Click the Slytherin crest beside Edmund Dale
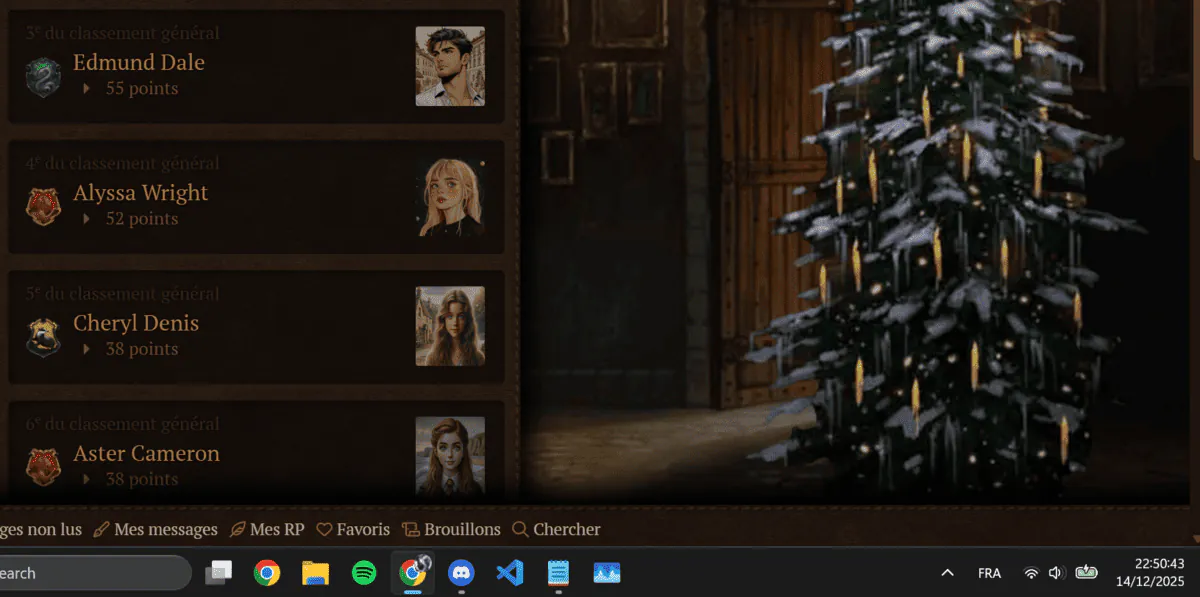Screen dimensions: 1200x597 [43, 76]
